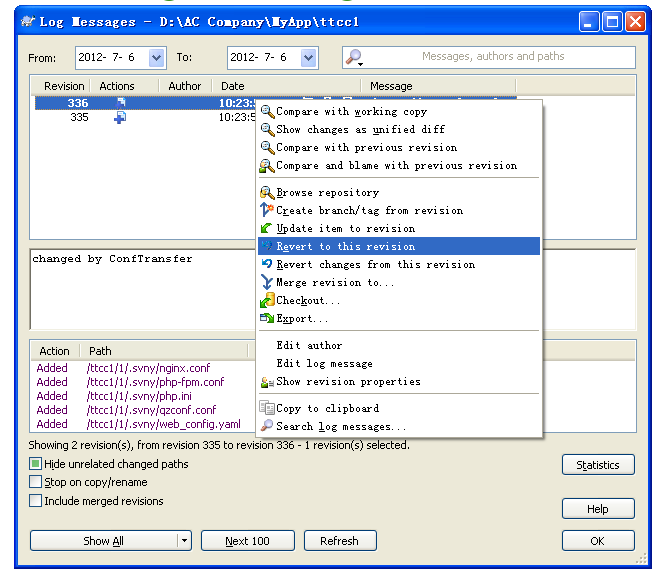Screen dimensions: 666x581
Task: Click the green Update item to revision icon
Action: click(x=266, y=228)
